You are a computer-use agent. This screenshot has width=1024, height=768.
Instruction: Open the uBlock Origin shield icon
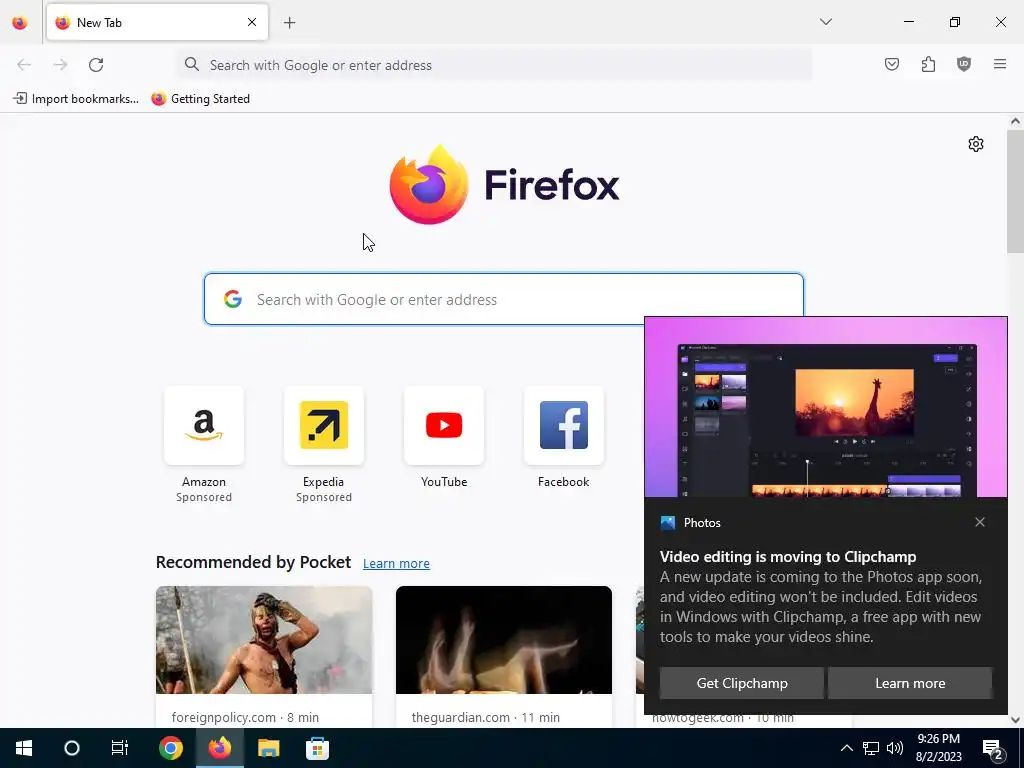[x=964, y=64]
